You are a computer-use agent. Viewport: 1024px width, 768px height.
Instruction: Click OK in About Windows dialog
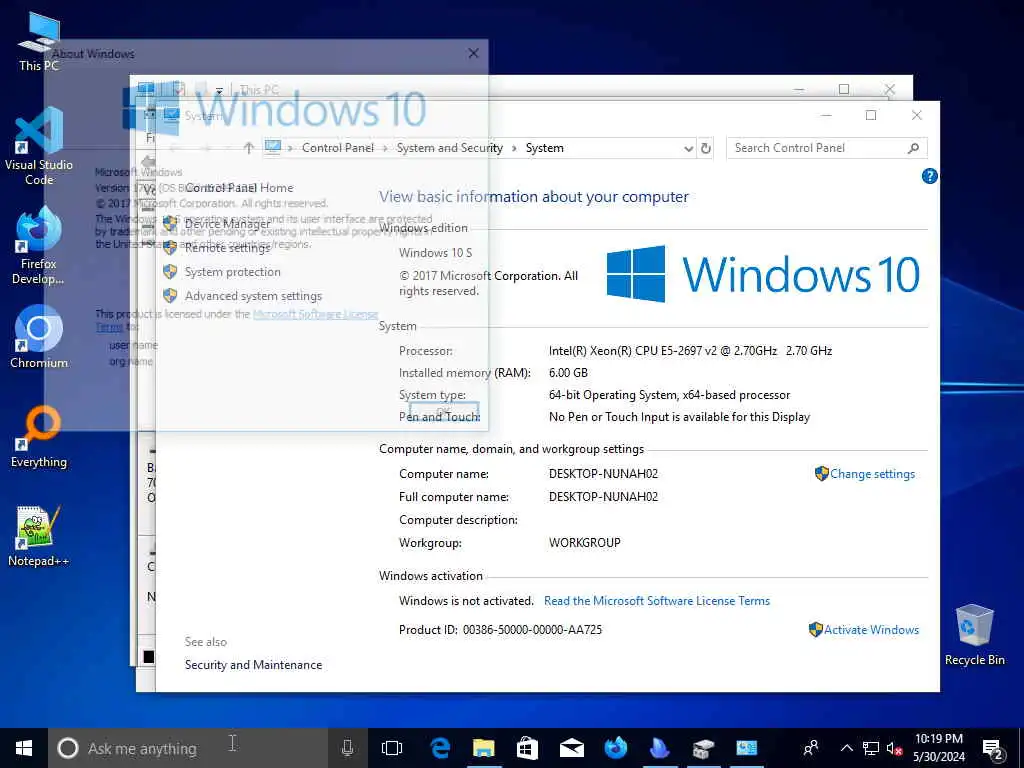pyautogui.click(x=444, y=411)
